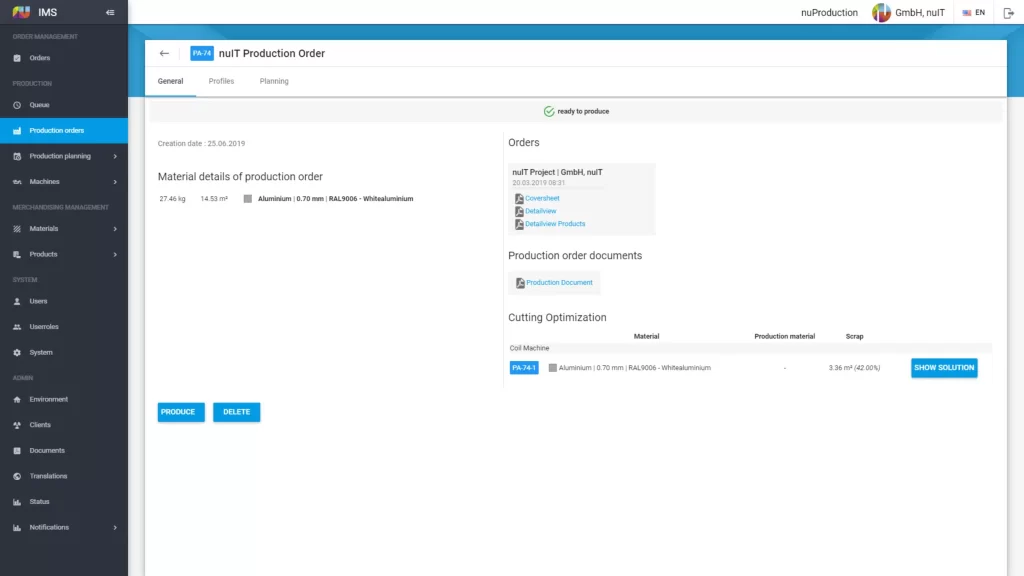Click the Orders icon in sidebar
This screenshot has height=576, width=1024.
point(17,58)
